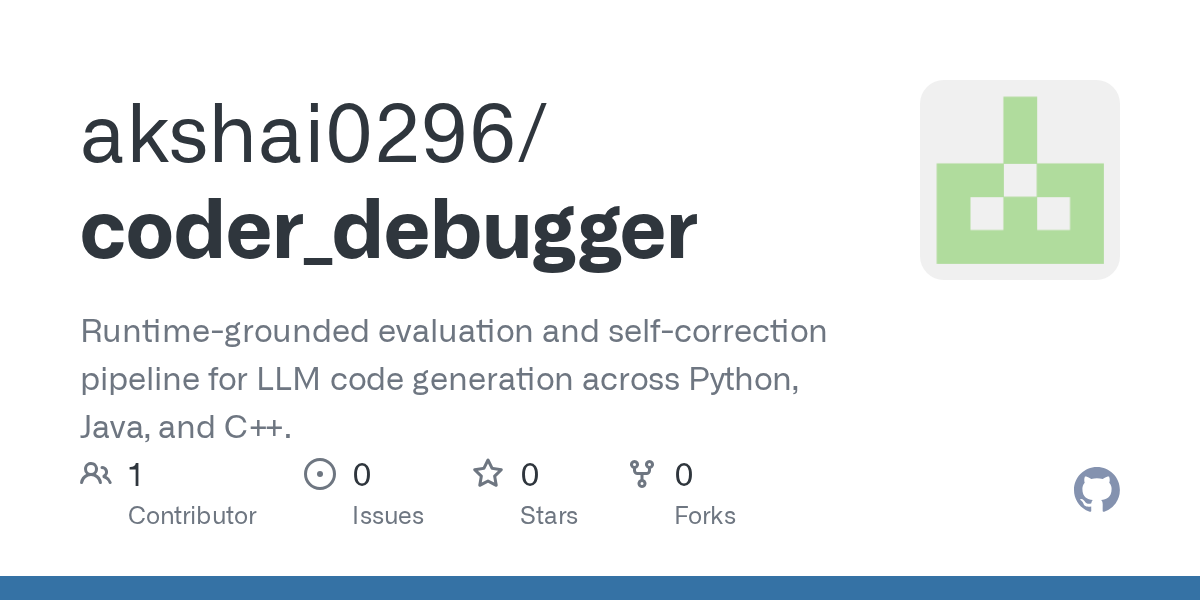Click the forks count number 0
Viewport: 1200px width, 600px height.
[684, 474]
